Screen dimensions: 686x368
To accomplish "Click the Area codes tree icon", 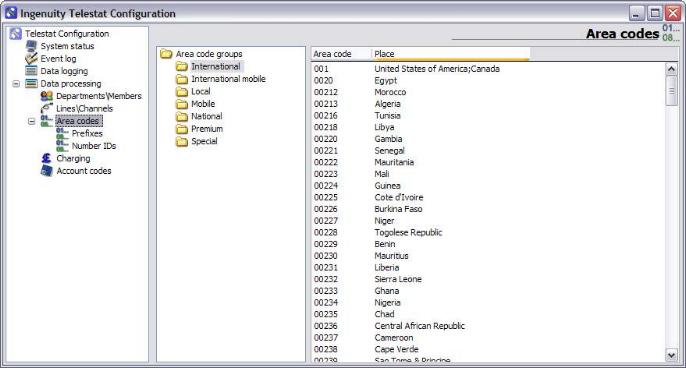I will point(47,121).
